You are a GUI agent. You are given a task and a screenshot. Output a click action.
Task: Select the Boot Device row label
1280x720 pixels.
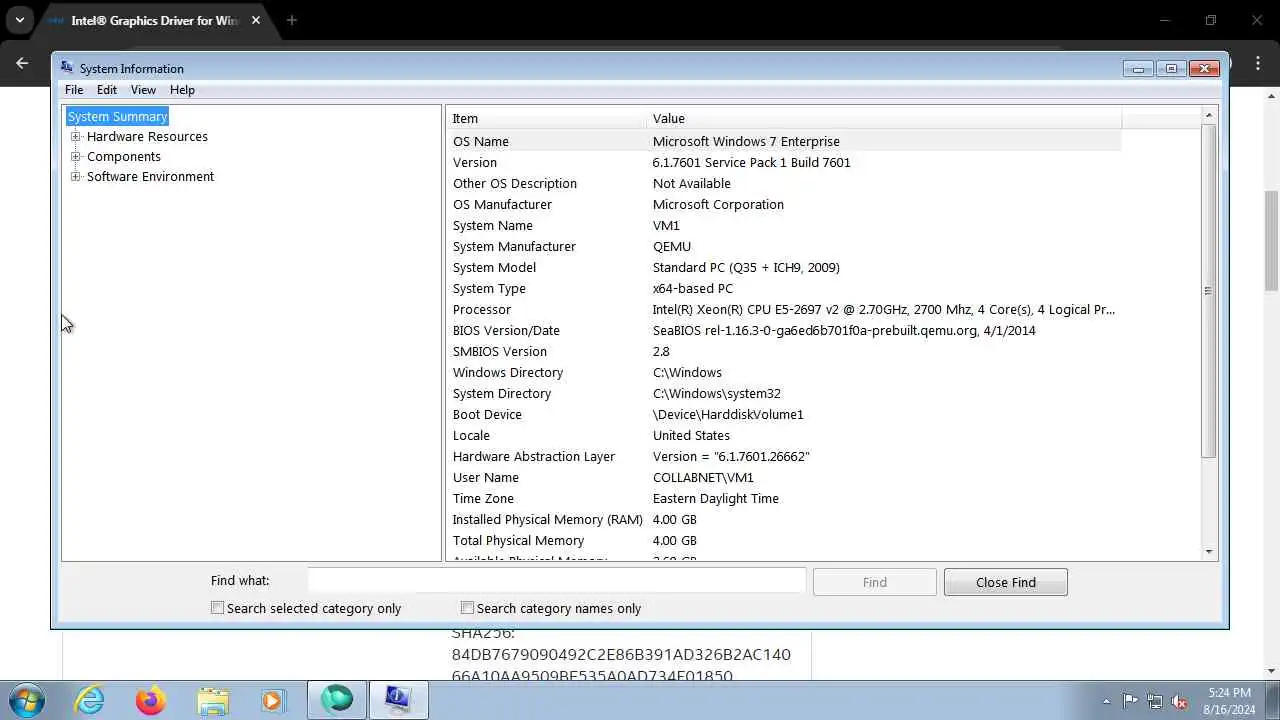[x=487, y=414]
